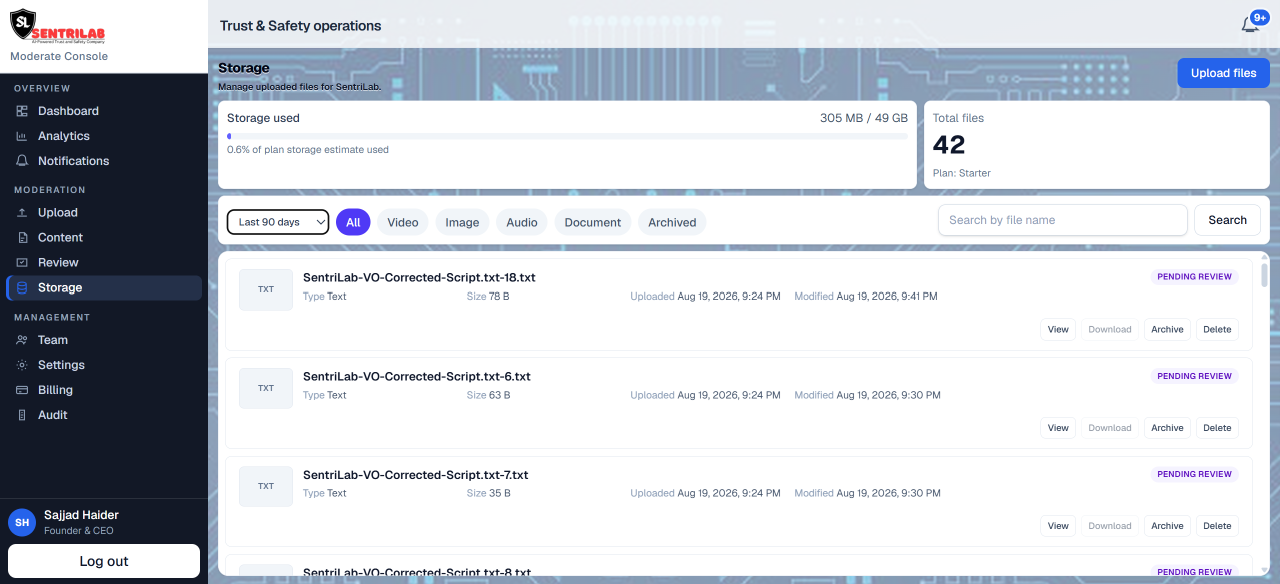Click Download for Script.txt-18.txt

click(x=1110, y=329)
